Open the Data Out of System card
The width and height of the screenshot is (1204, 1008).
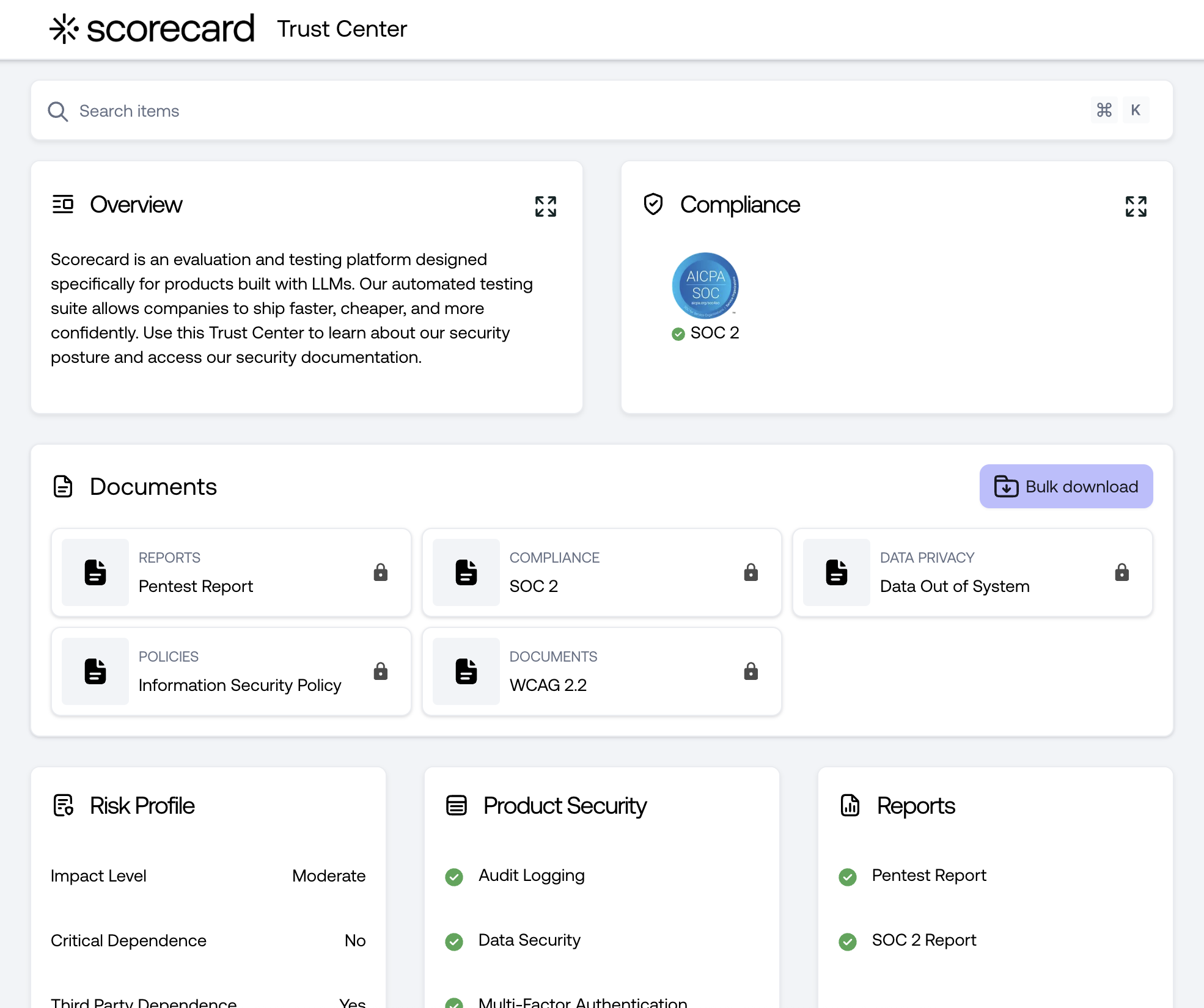point(972,572)
